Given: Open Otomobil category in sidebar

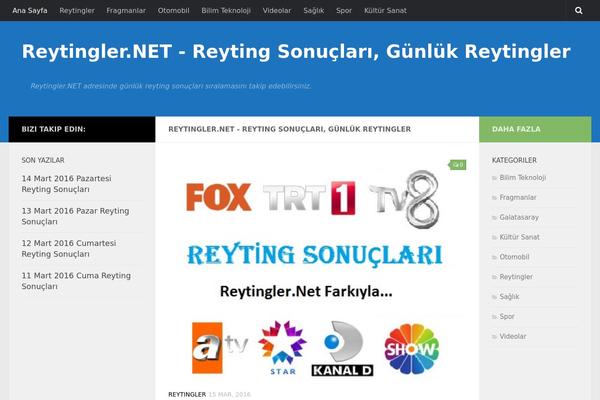Looking at the screenshot, I should coord(514,257).
